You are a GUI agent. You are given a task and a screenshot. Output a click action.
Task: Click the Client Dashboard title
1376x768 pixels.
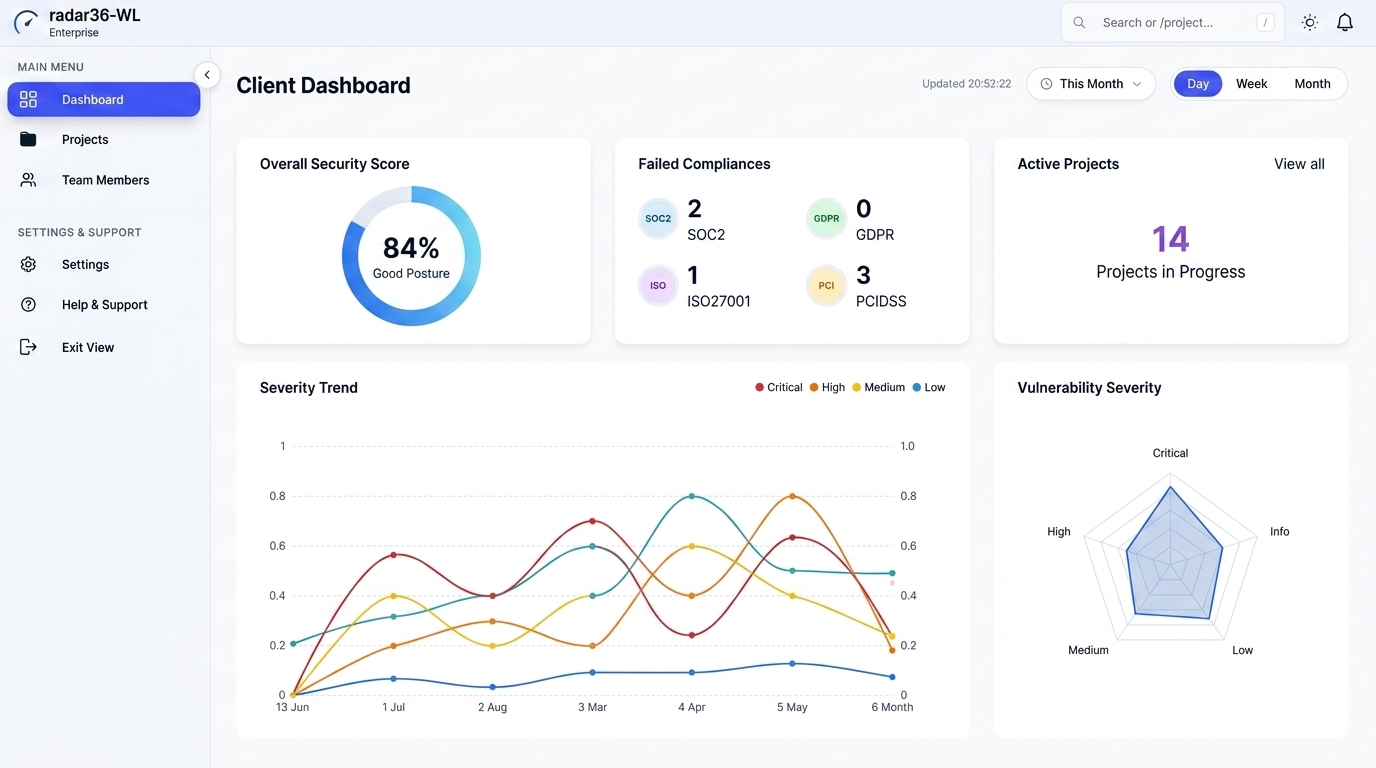(x=323, y=86)
